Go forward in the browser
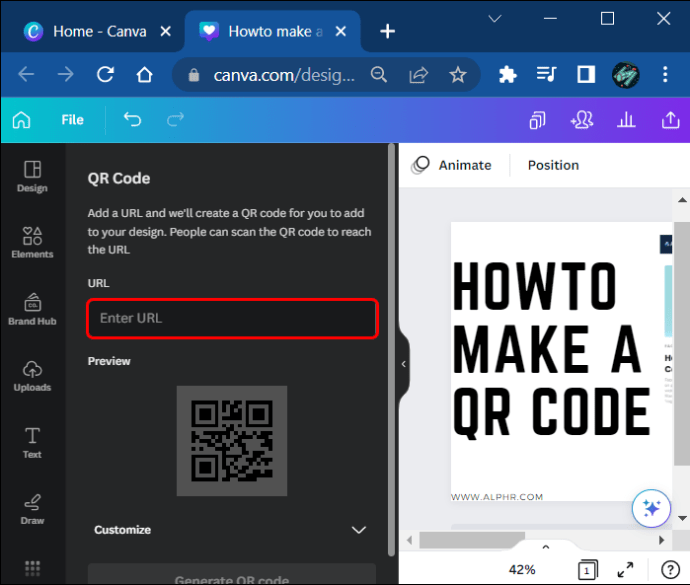This screenshot has height=585, width=690. tap(66, 74)
